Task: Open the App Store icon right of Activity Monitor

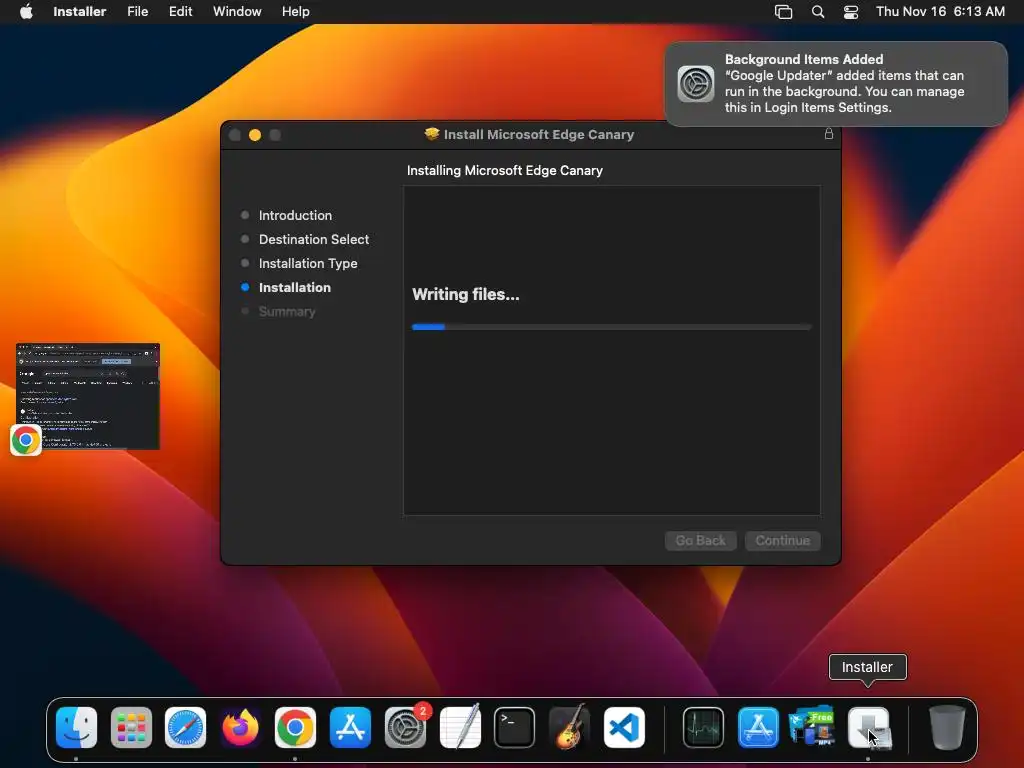Action: pos(758,727)
